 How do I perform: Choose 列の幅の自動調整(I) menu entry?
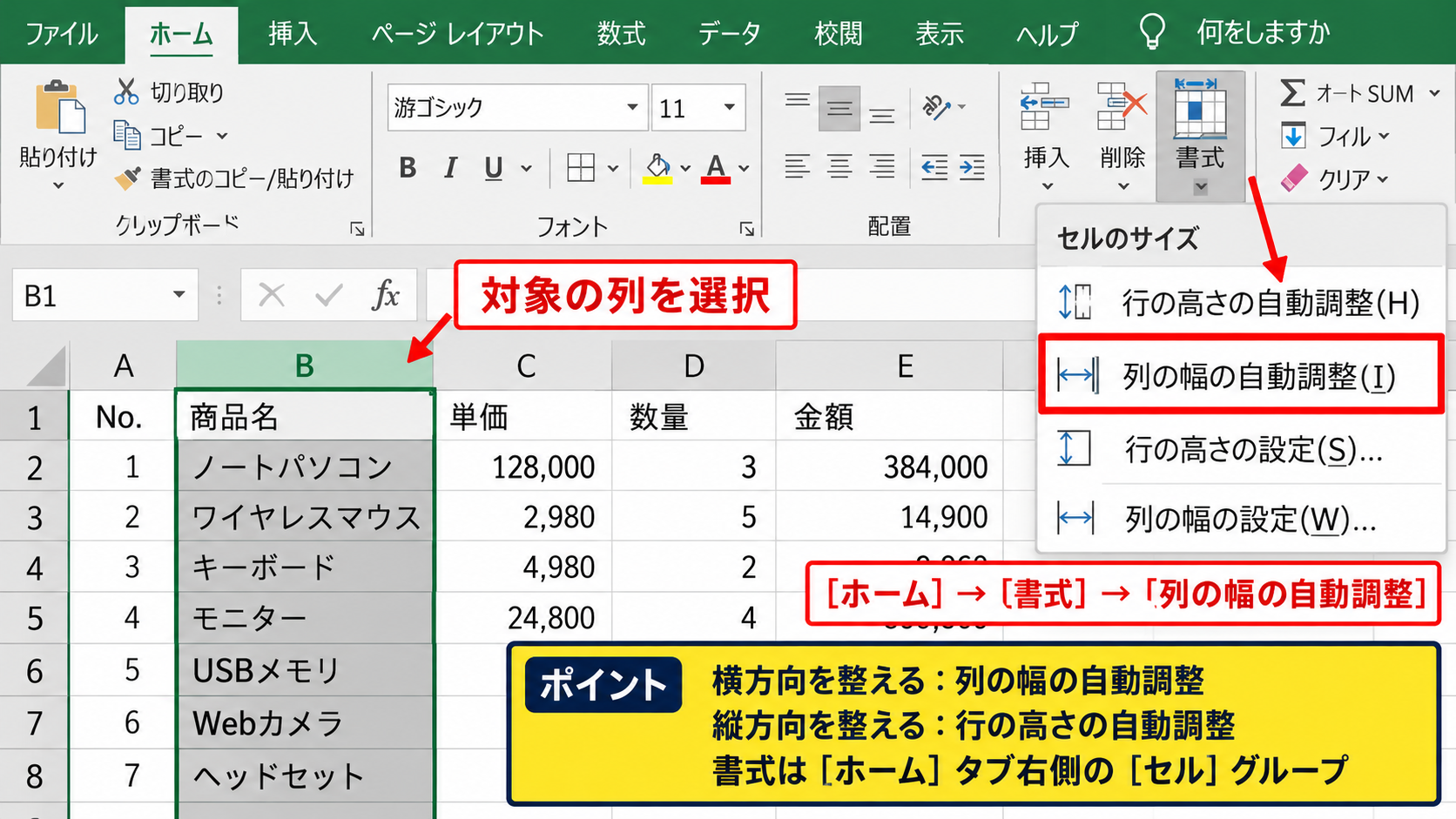(1241, 375)
